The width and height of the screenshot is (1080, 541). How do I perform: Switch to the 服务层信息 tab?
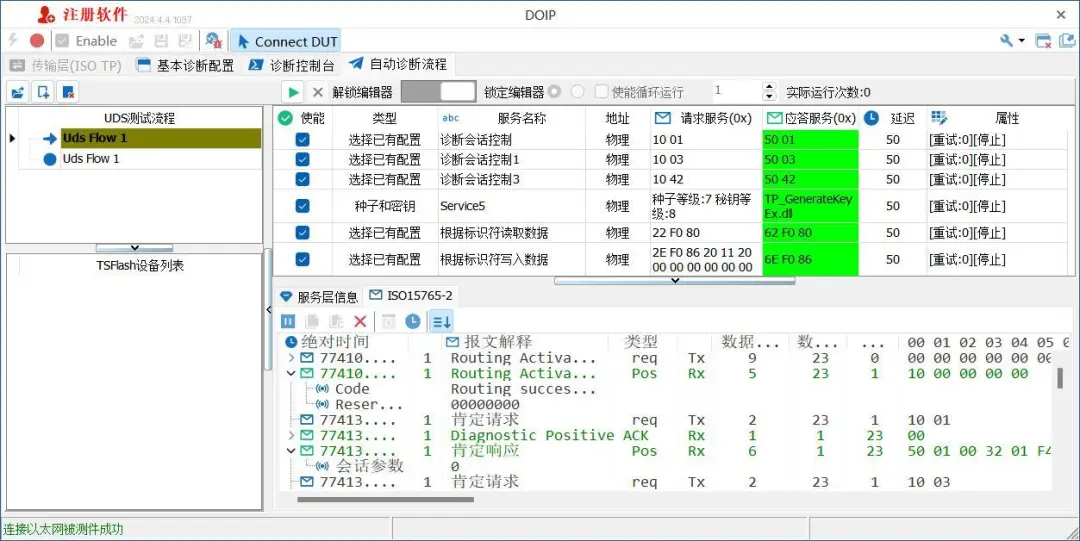tap(319, 297)
